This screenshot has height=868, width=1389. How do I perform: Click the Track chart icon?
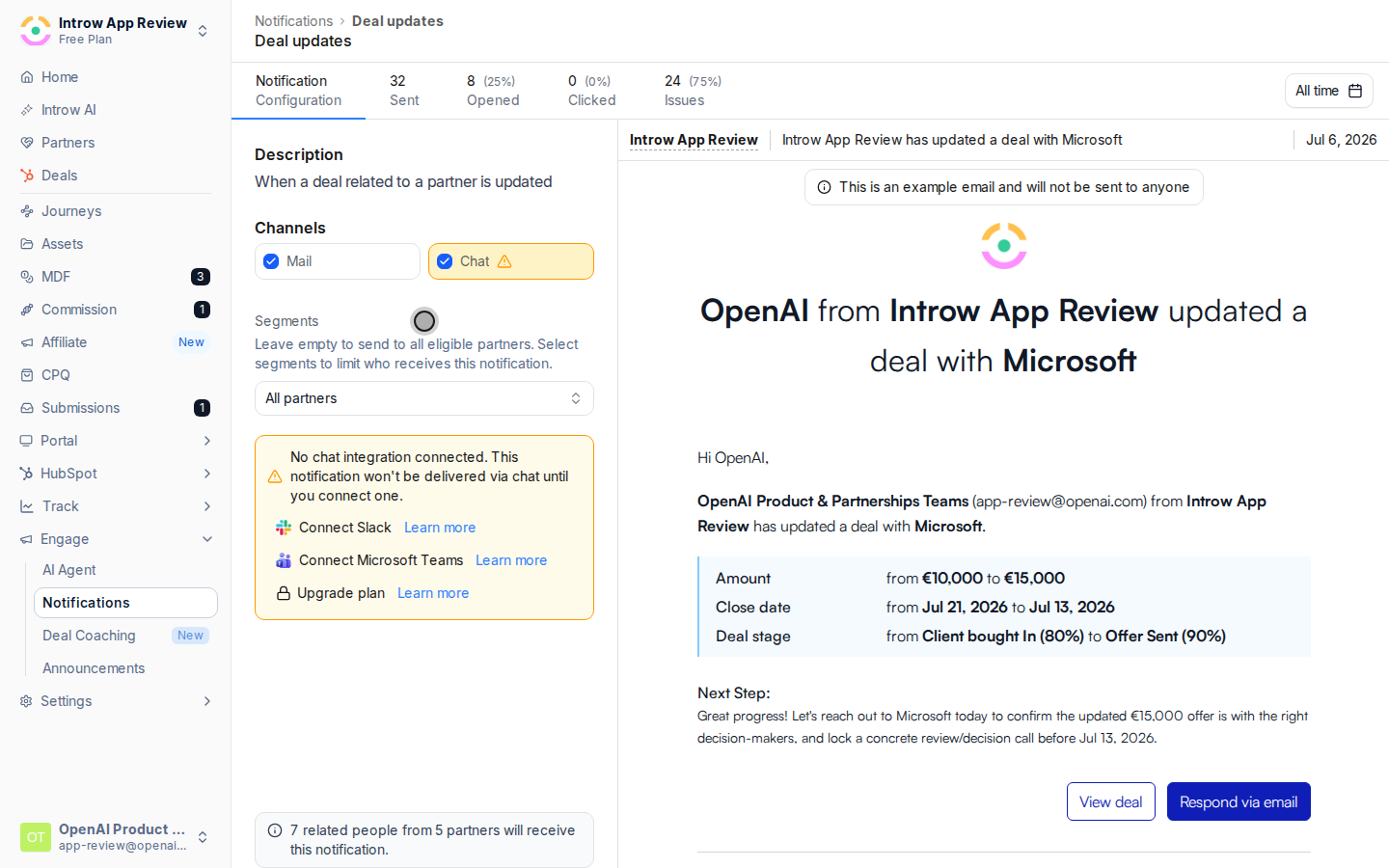(26, 506)
